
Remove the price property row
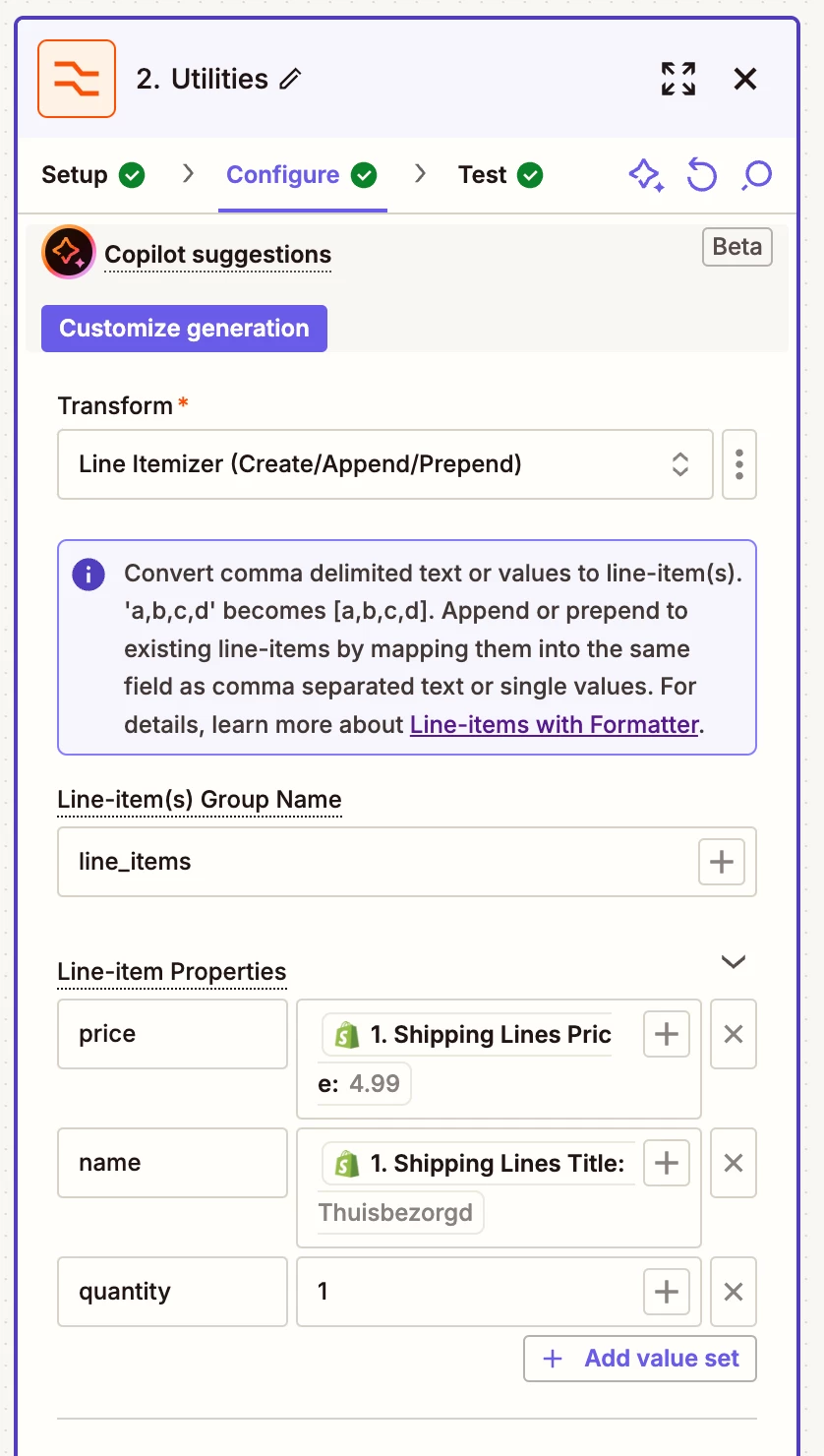pos(734,1034)
